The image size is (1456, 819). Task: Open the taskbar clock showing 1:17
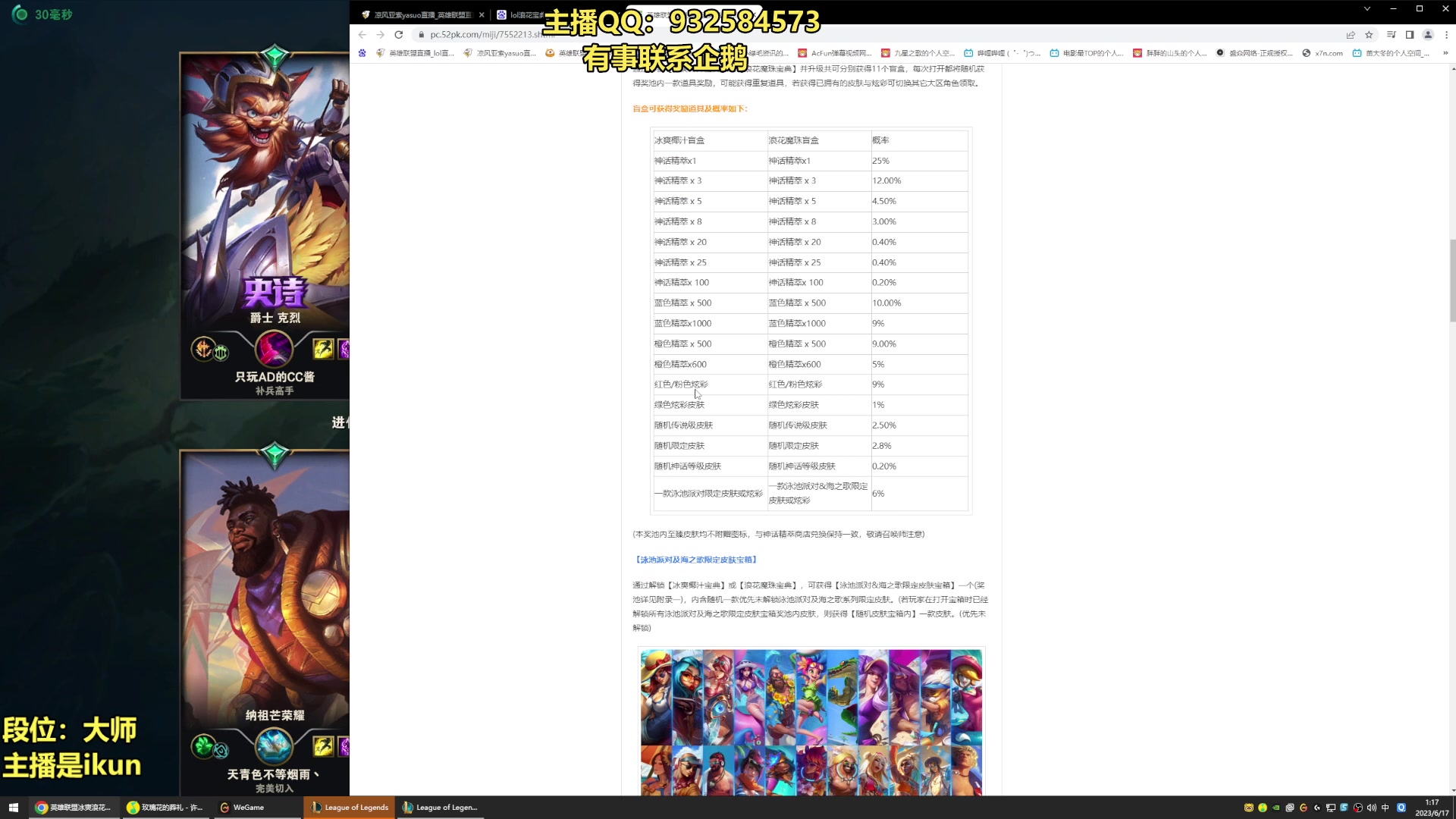click(1432, 808)
